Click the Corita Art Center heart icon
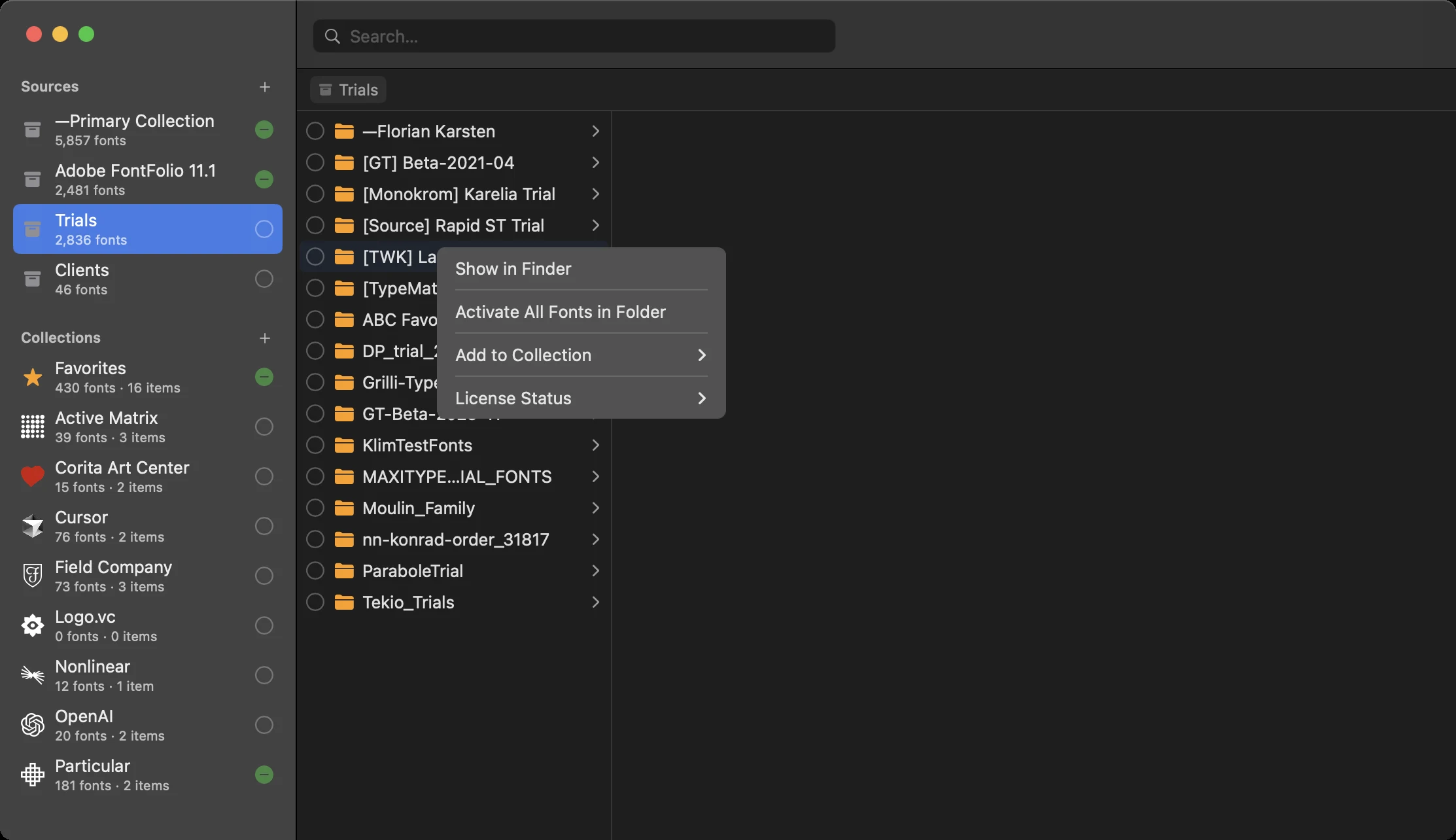Screen dimensions: 1456x840 [32, 476]
